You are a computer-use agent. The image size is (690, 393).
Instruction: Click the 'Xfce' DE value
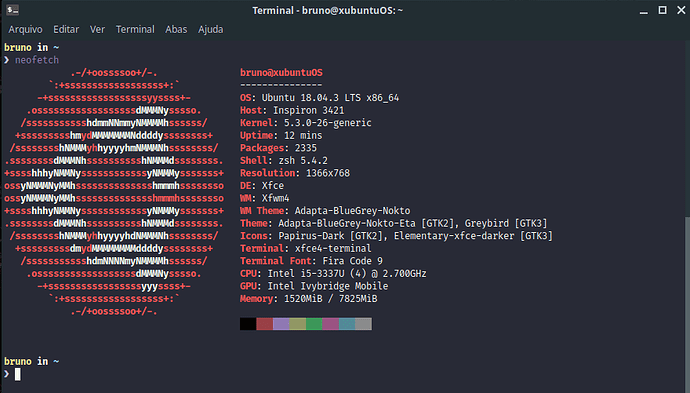(x=273, y=186)
